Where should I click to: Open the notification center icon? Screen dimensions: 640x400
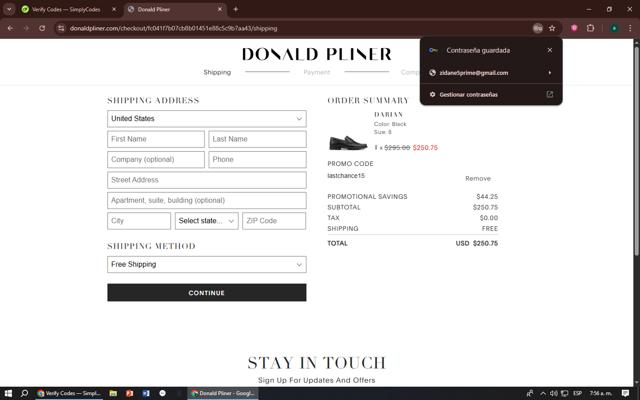[x=625, y=393]
